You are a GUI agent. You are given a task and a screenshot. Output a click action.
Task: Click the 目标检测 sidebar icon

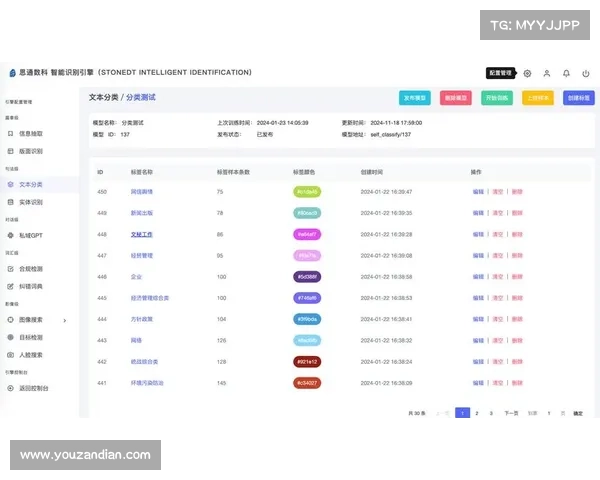[11, 337]
